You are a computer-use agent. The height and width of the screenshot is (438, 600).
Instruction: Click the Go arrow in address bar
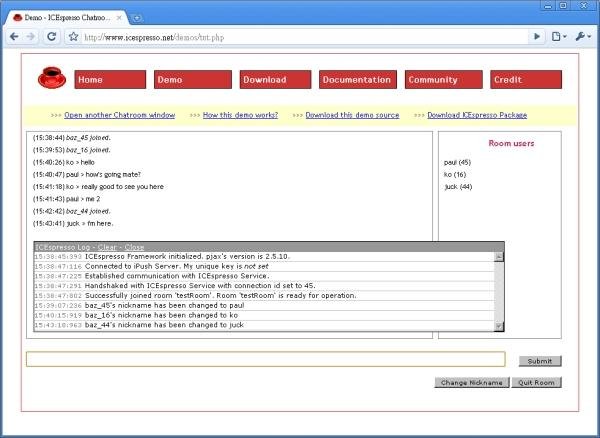[x=537, y=37]
